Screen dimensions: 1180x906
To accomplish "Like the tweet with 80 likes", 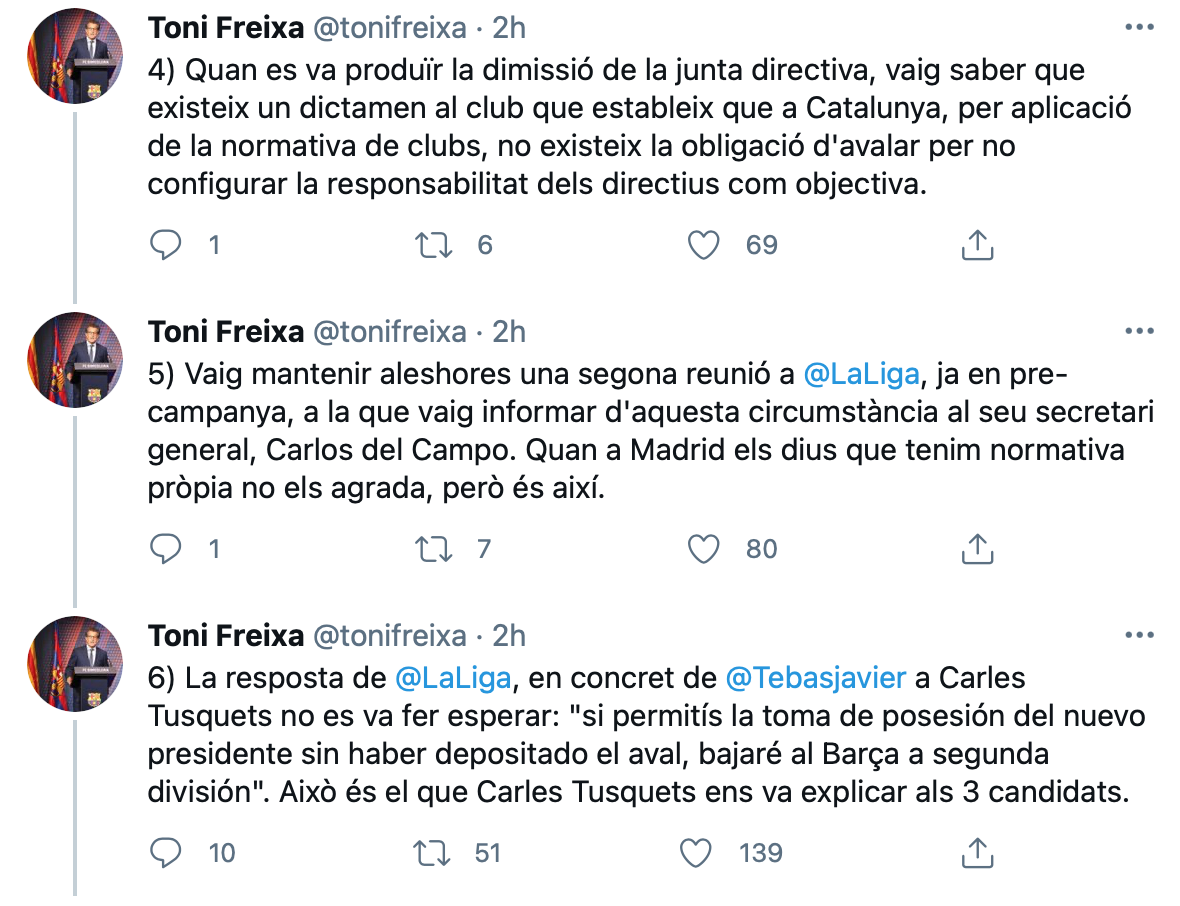I will pyautogui.click(x=706, y=549).
